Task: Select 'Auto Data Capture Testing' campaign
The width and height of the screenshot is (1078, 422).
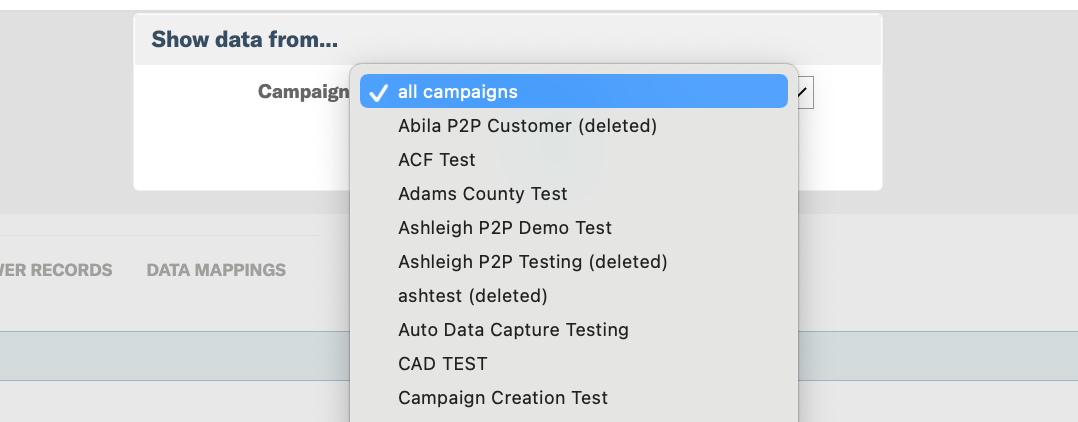Action: (573, 330)
